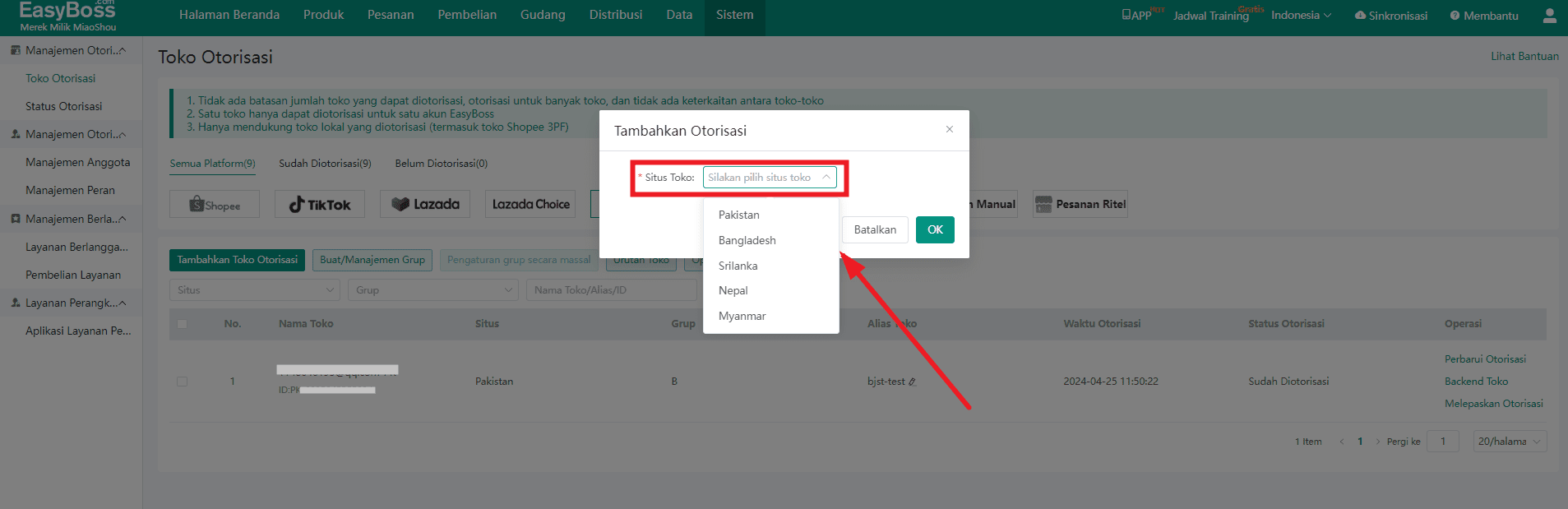Open the Situs Toko dropdown in dialog
This screenshot has width=1568, height=509.
(x=770, y=178)
